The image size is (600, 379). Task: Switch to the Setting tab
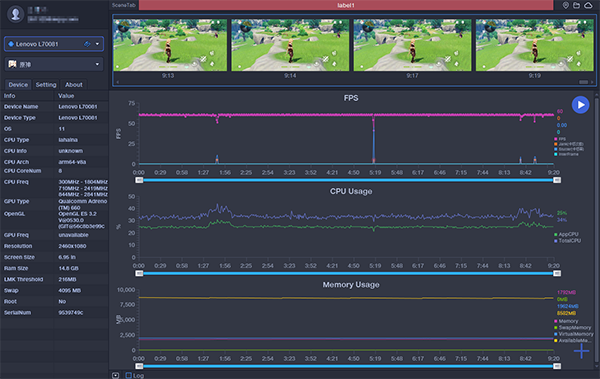click(46, 85)
